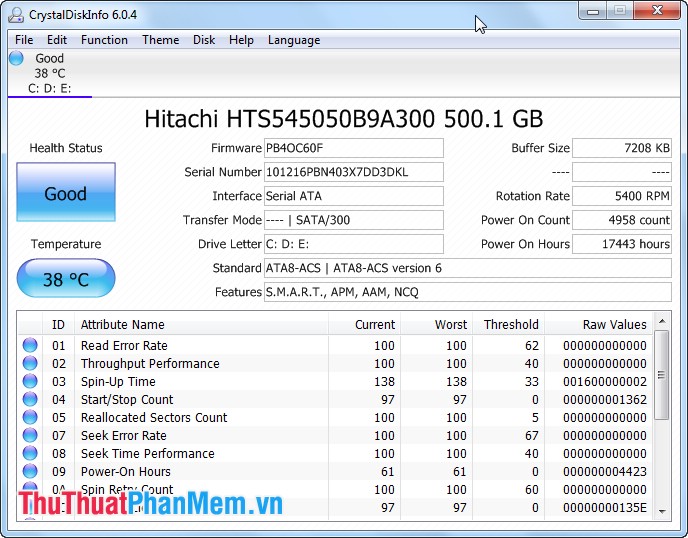Click the Rotation Rate field 5400 RPM

tap(622, 196)
